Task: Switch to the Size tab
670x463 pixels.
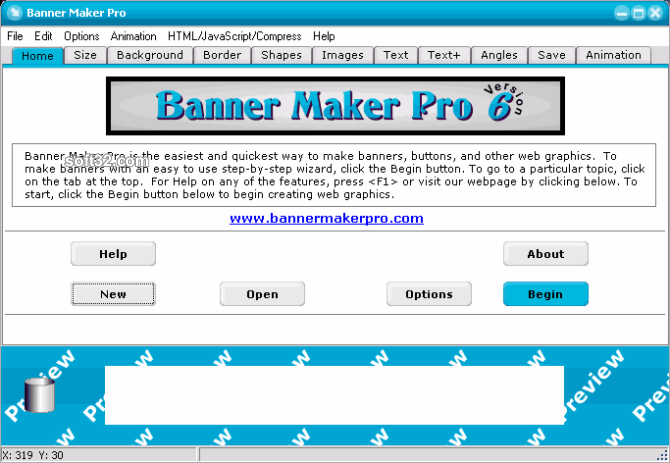Action: (85, 55)
